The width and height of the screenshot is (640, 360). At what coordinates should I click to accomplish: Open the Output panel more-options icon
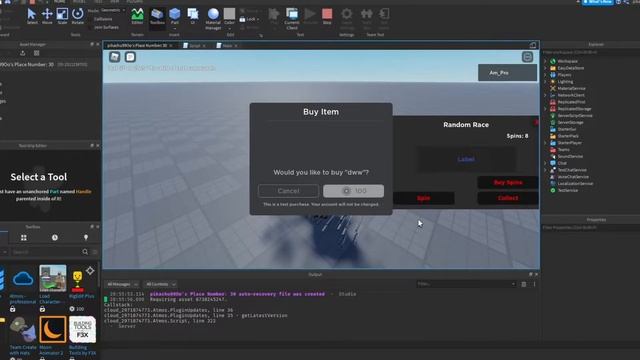point(534,284)
